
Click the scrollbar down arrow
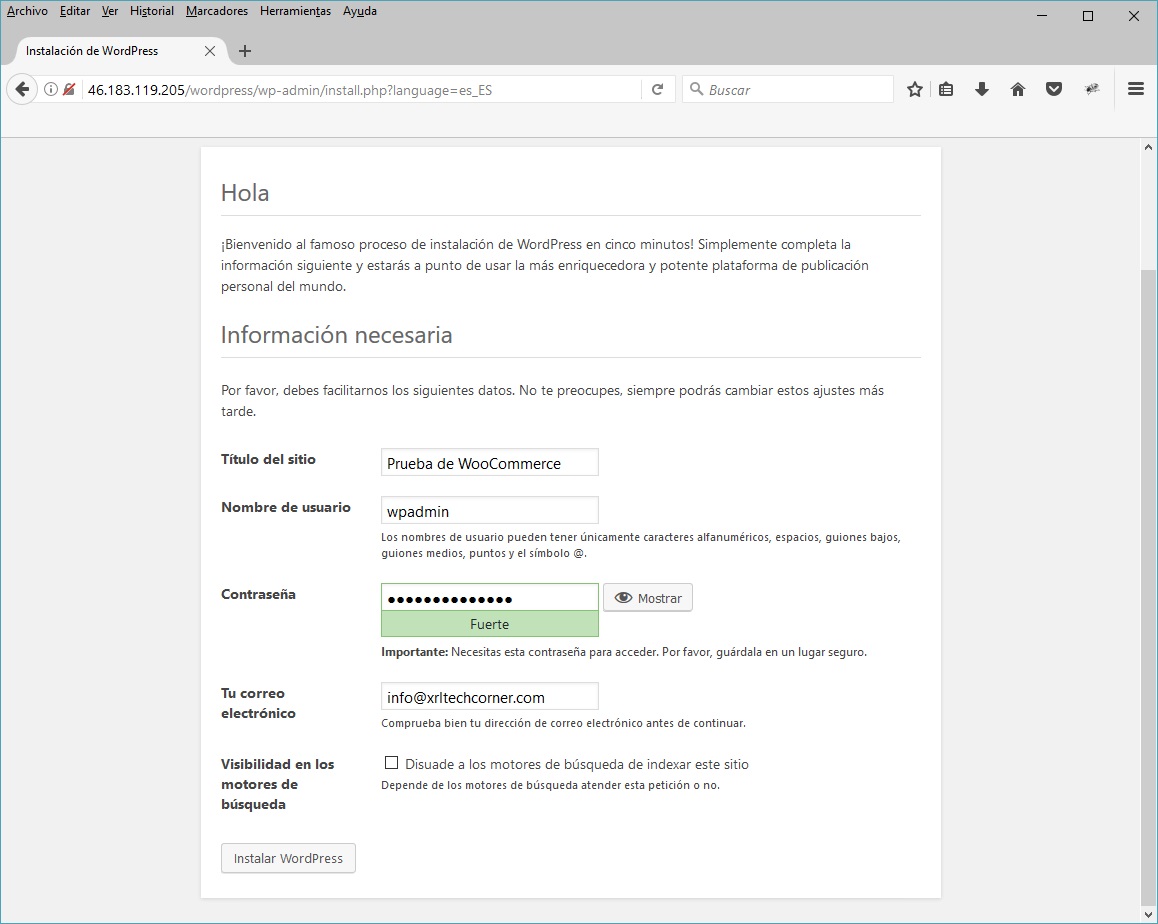(x=1148, y=915)
